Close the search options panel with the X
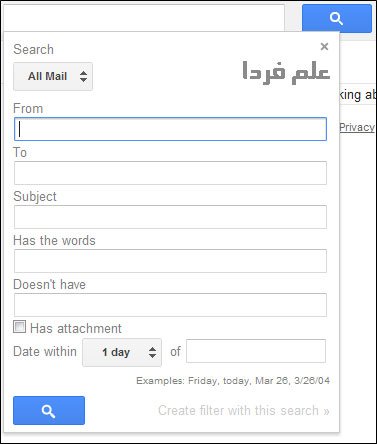The height and width of the screenshot is (444, 377). pyautogui.click(x=324, y=46)
